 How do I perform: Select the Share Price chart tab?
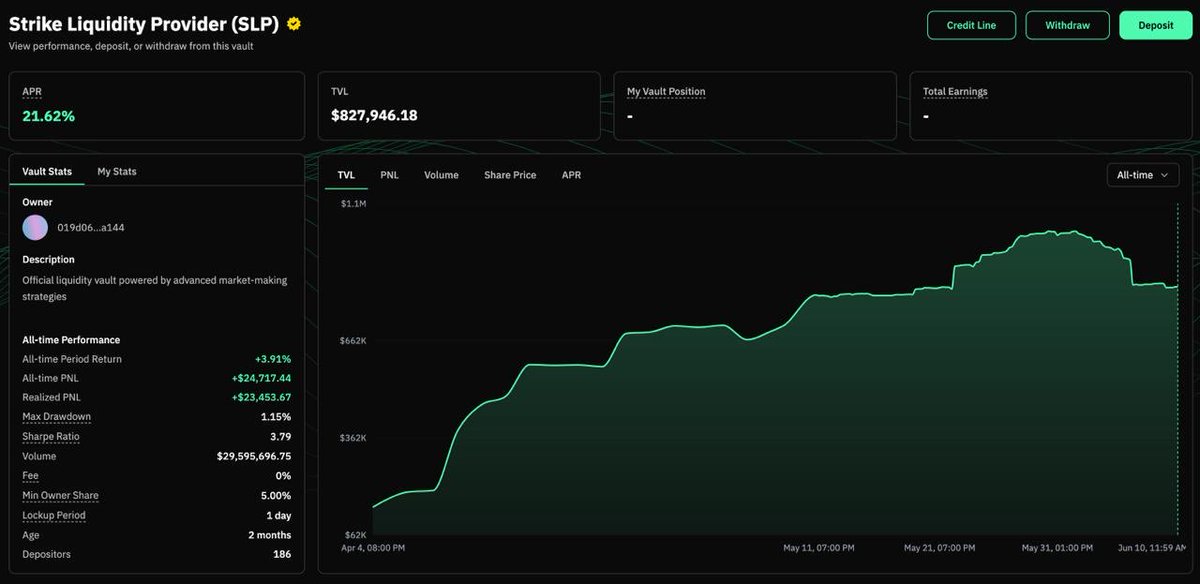pos(510,175)
